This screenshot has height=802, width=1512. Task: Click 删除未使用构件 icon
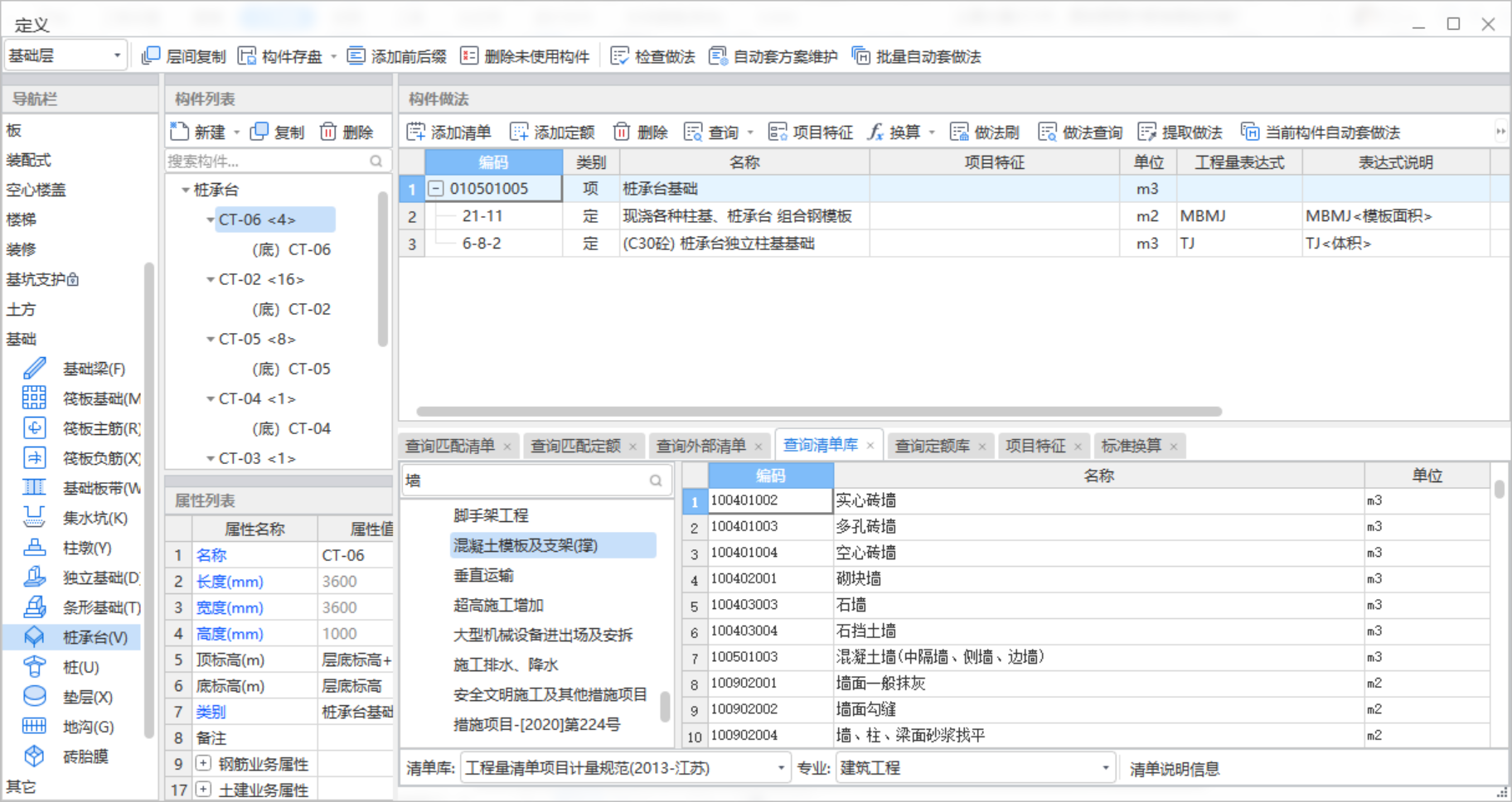pos(469,56)
